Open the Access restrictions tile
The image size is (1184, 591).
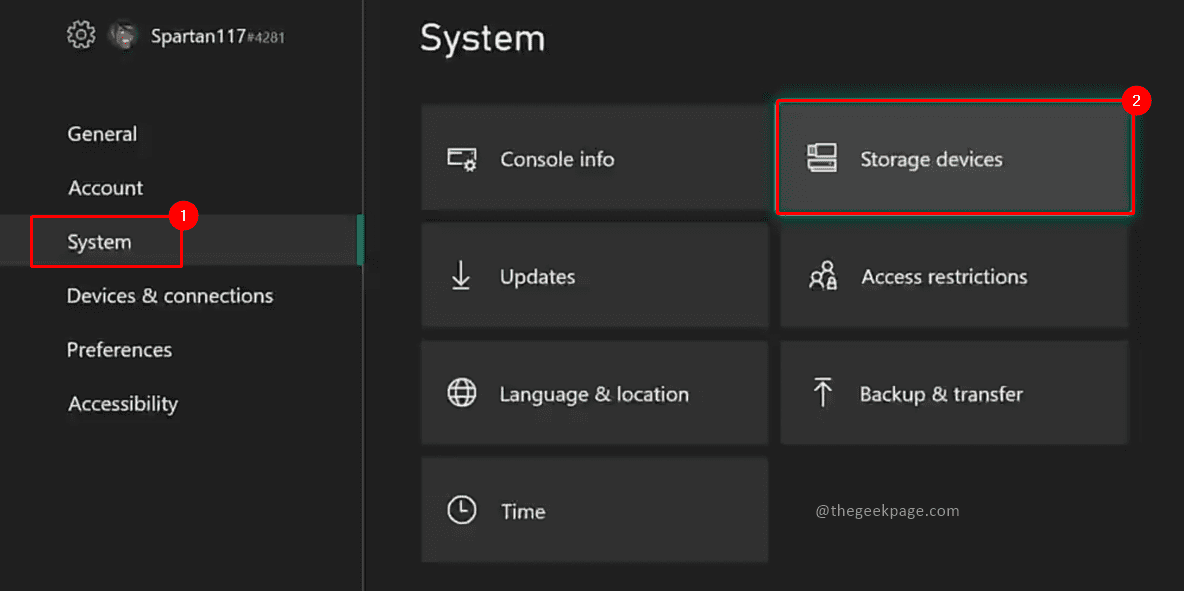(954, 275)
